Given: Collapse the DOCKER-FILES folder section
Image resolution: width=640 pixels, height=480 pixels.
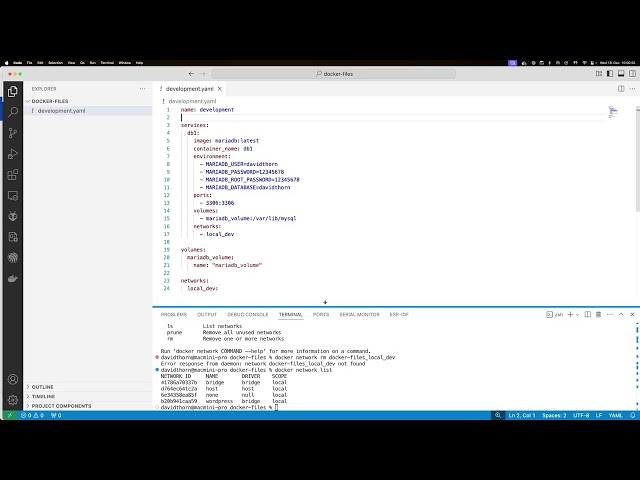Looking at the screenshot, I should click(x=87, y=101).
